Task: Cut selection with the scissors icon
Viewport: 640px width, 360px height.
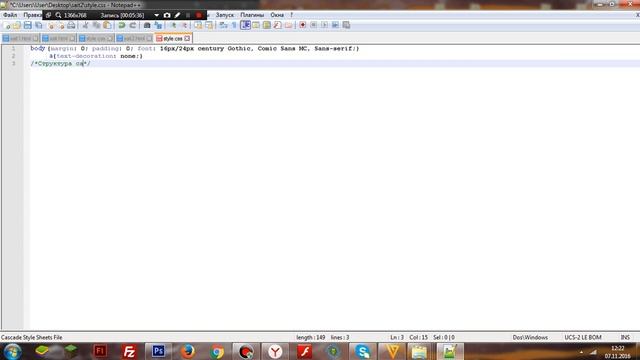Action: [x=85, y=26]
